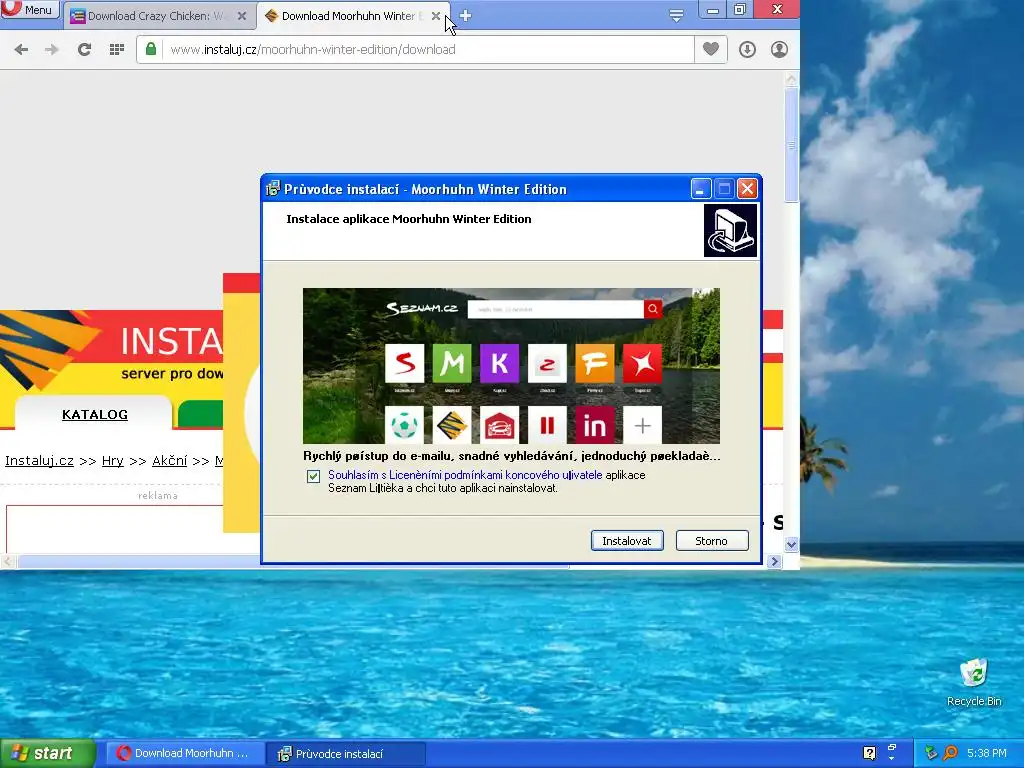Image resolution: width=1024 pixels, height=768 pixels.
Task: Open the tab list menu icon
Action: [677, 16]
